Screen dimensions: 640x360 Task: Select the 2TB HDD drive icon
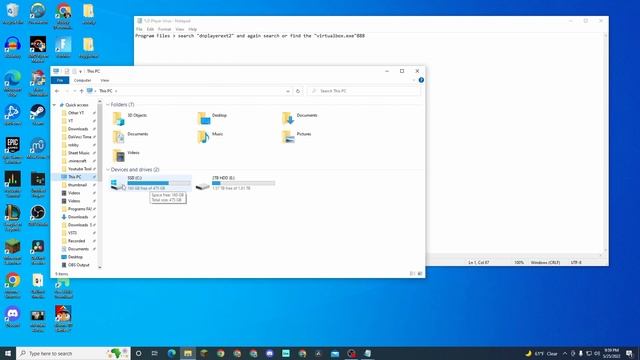pos(202,186)
